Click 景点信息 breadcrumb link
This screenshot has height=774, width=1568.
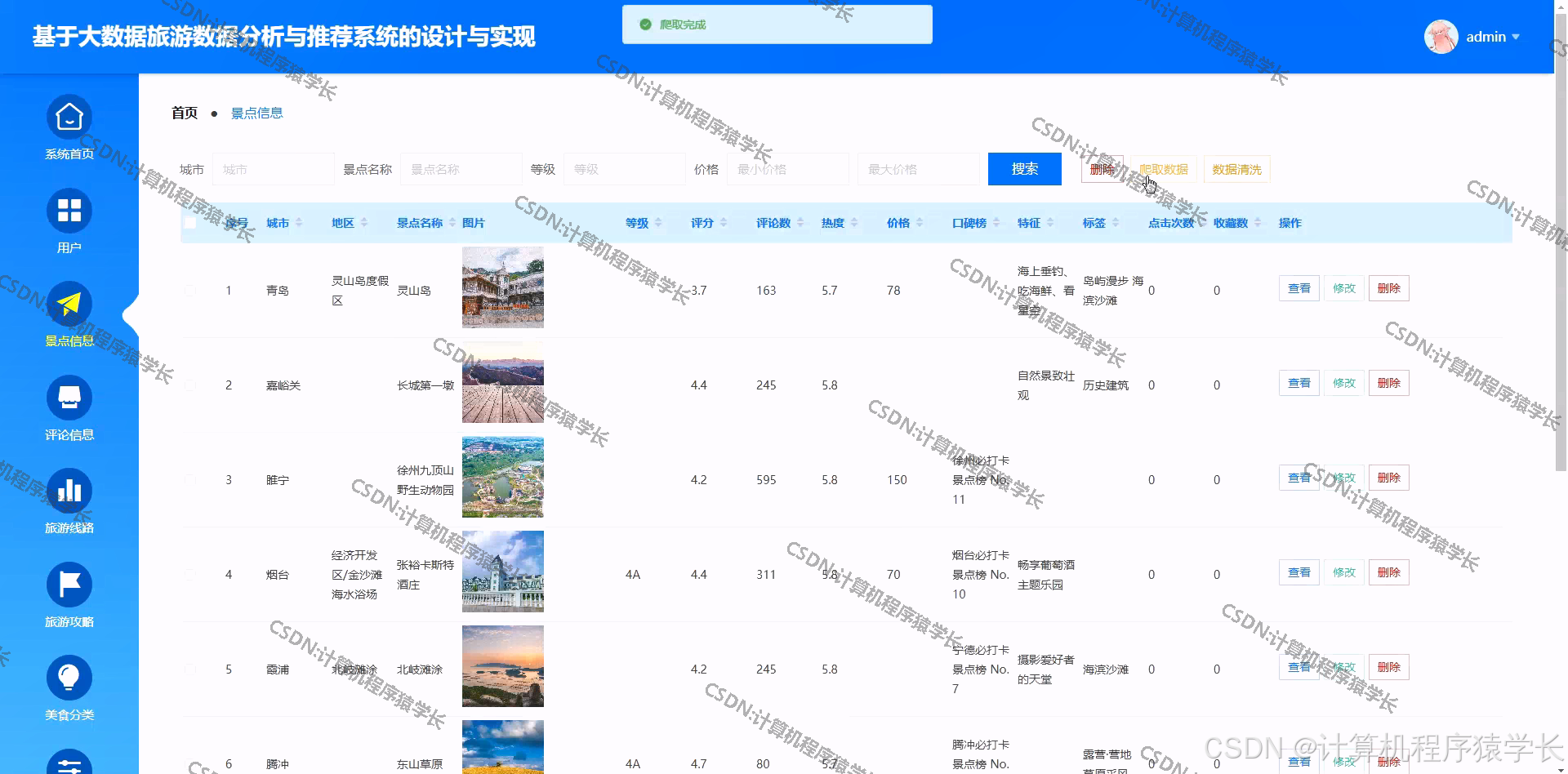[256, 113]
